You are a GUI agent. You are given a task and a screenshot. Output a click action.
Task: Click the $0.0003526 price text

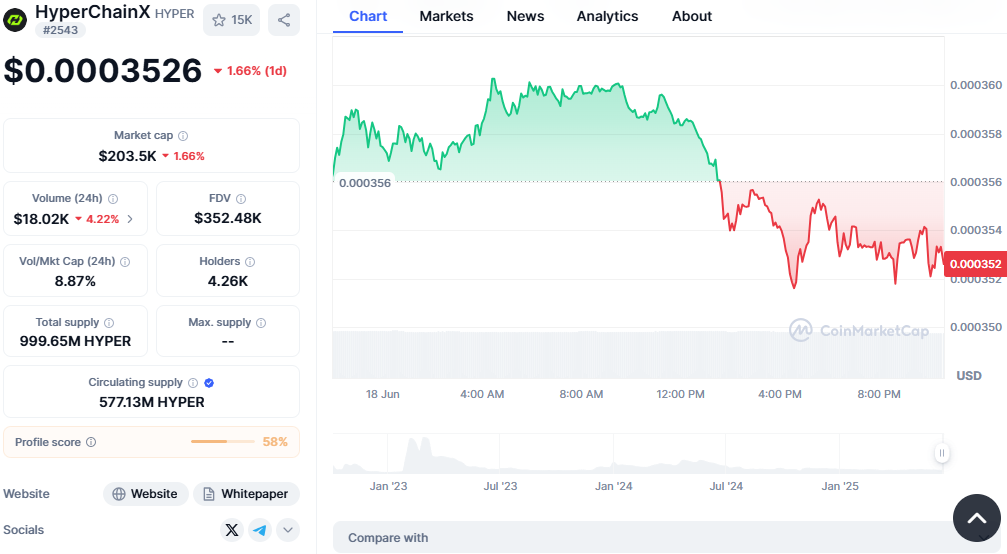pos(103,70)
